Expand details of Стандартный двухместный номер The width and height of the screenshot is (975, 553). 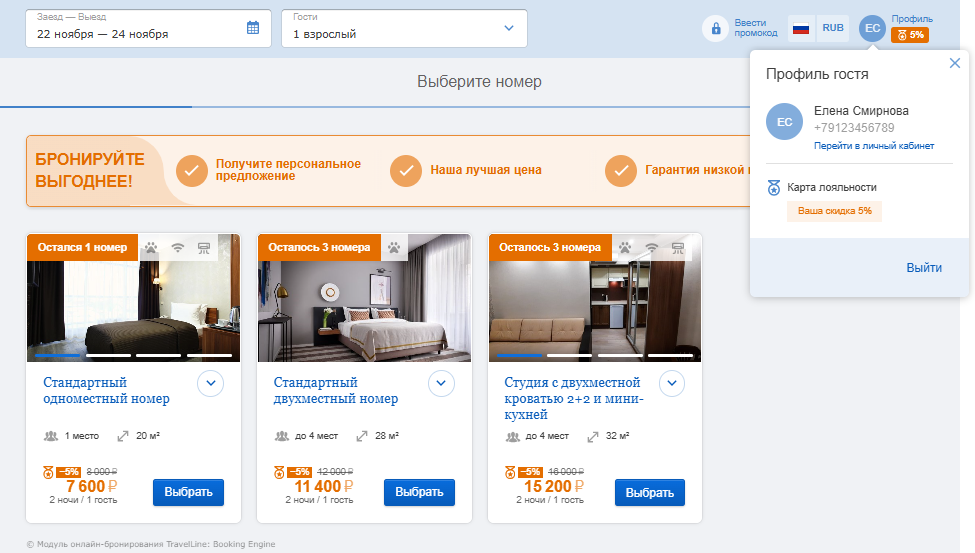tap(441, 383)
